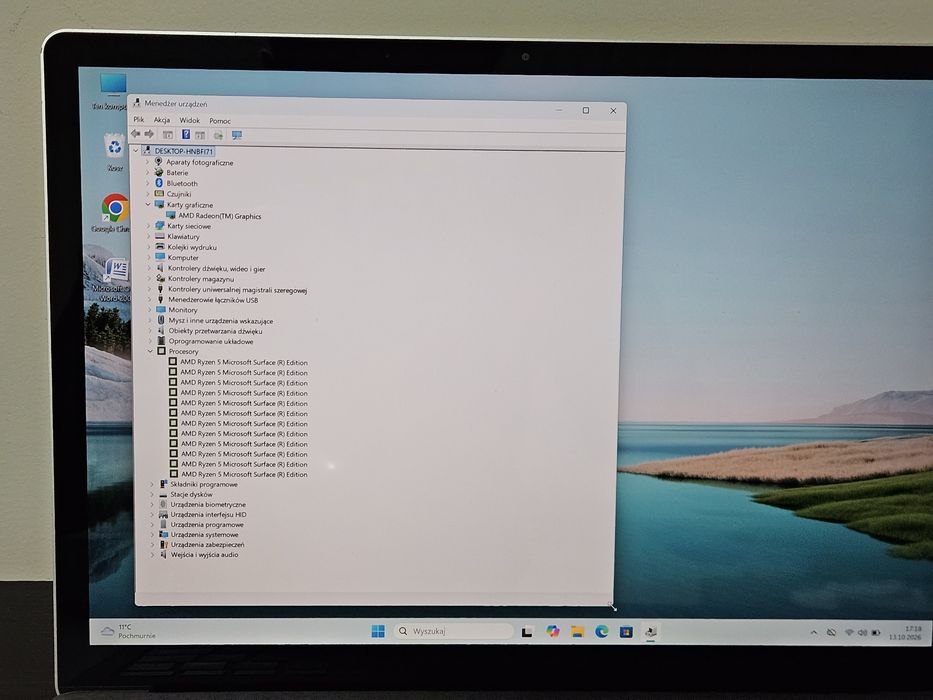Open Microsoft Store from the taskbar
Image resolution: width=933 pixels, height=700 pixels.
[x=626, y=632]
